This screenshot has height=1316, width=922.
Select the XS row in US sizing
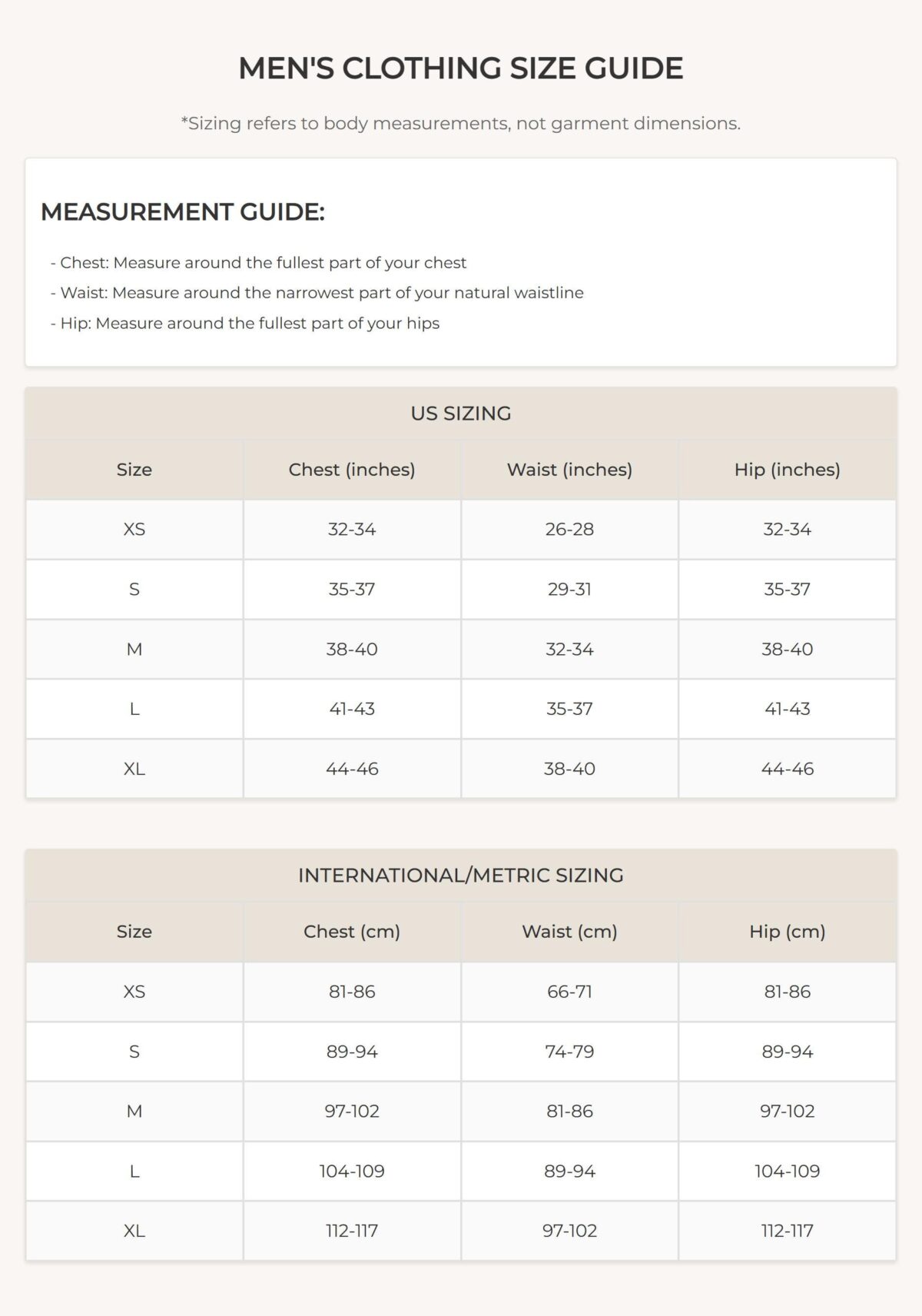coord(461,530)
